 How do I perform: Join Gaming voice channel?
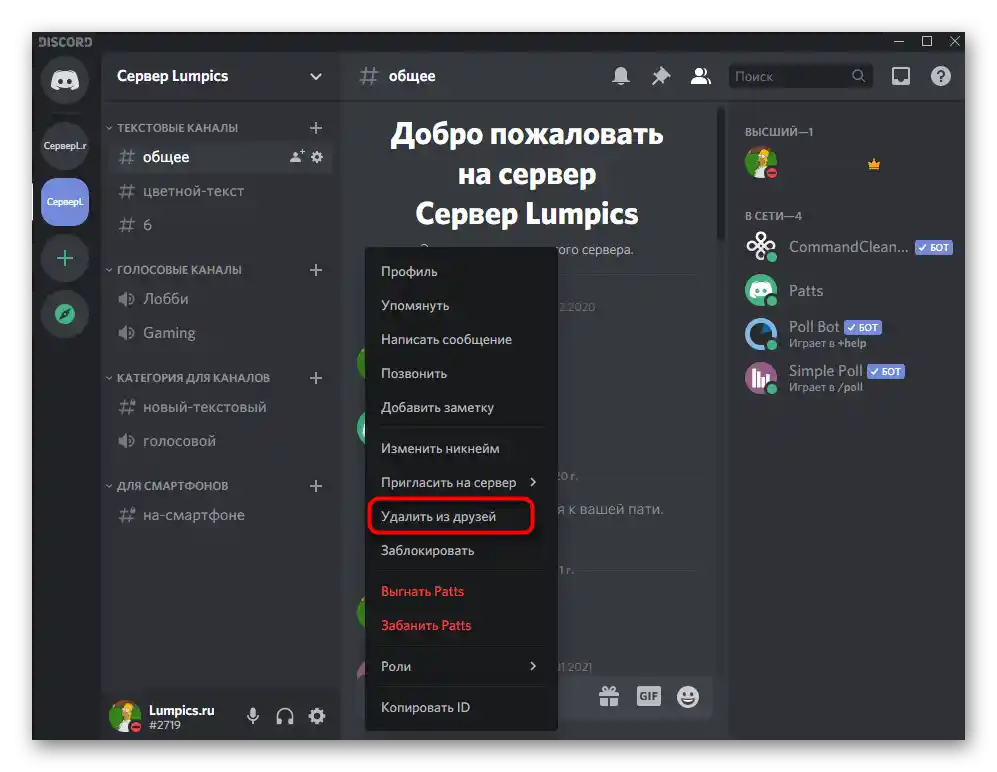click(220, 333)
